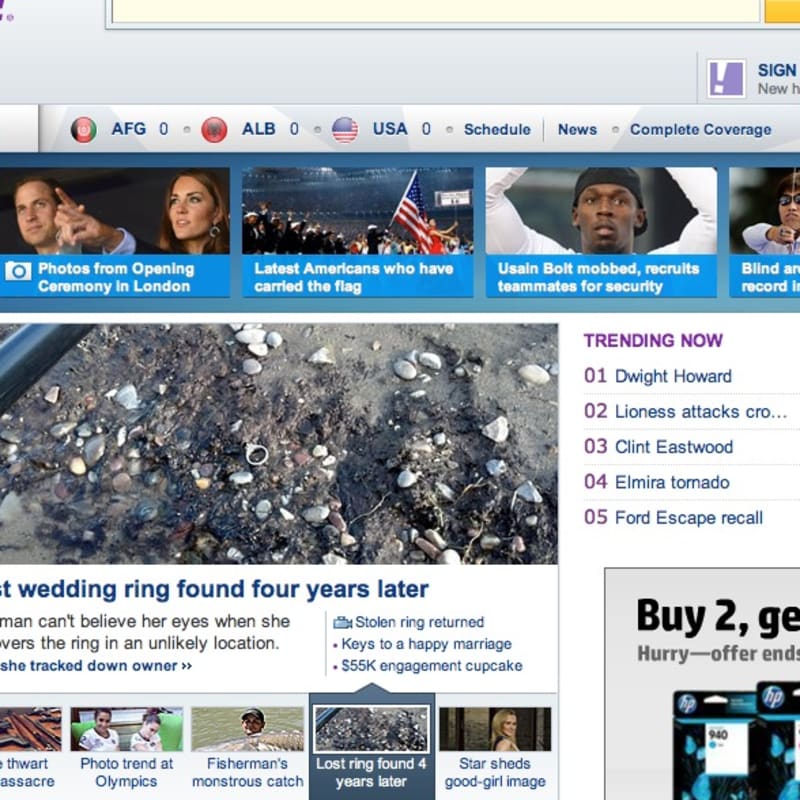Screen dimensions: 800x800
Task: Open the Usain Bolt mobbed story caption
Action: click(598, 277)
